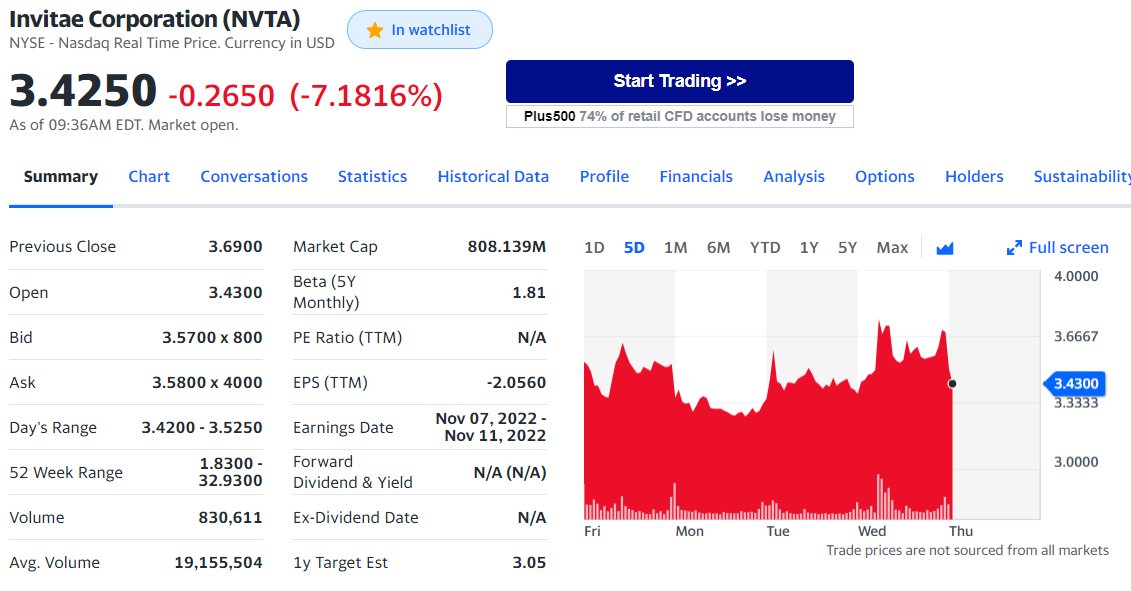Click the (-7.1816%) percent change
This screenshot has width=1131, height=591.
tap(366, 95)
